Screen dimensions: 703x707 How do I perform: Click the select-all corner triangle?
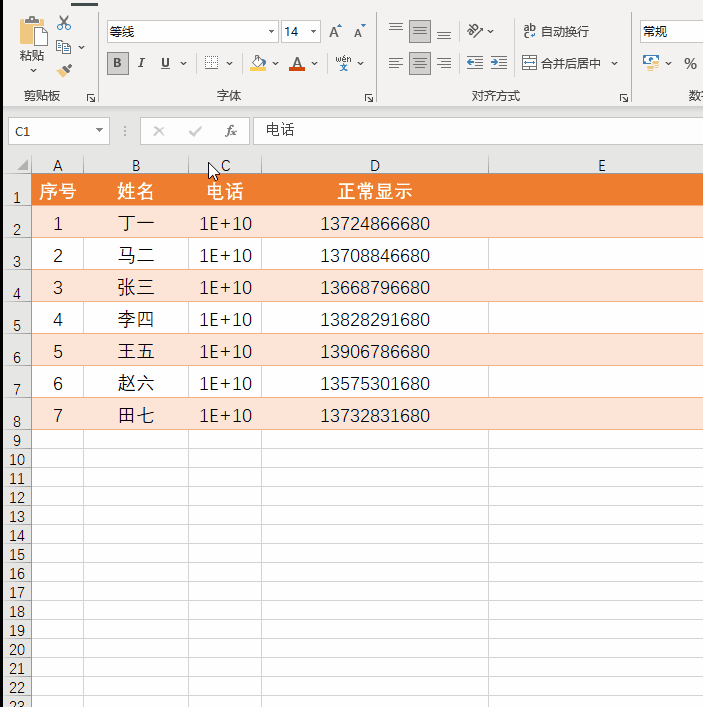[22, 165]
